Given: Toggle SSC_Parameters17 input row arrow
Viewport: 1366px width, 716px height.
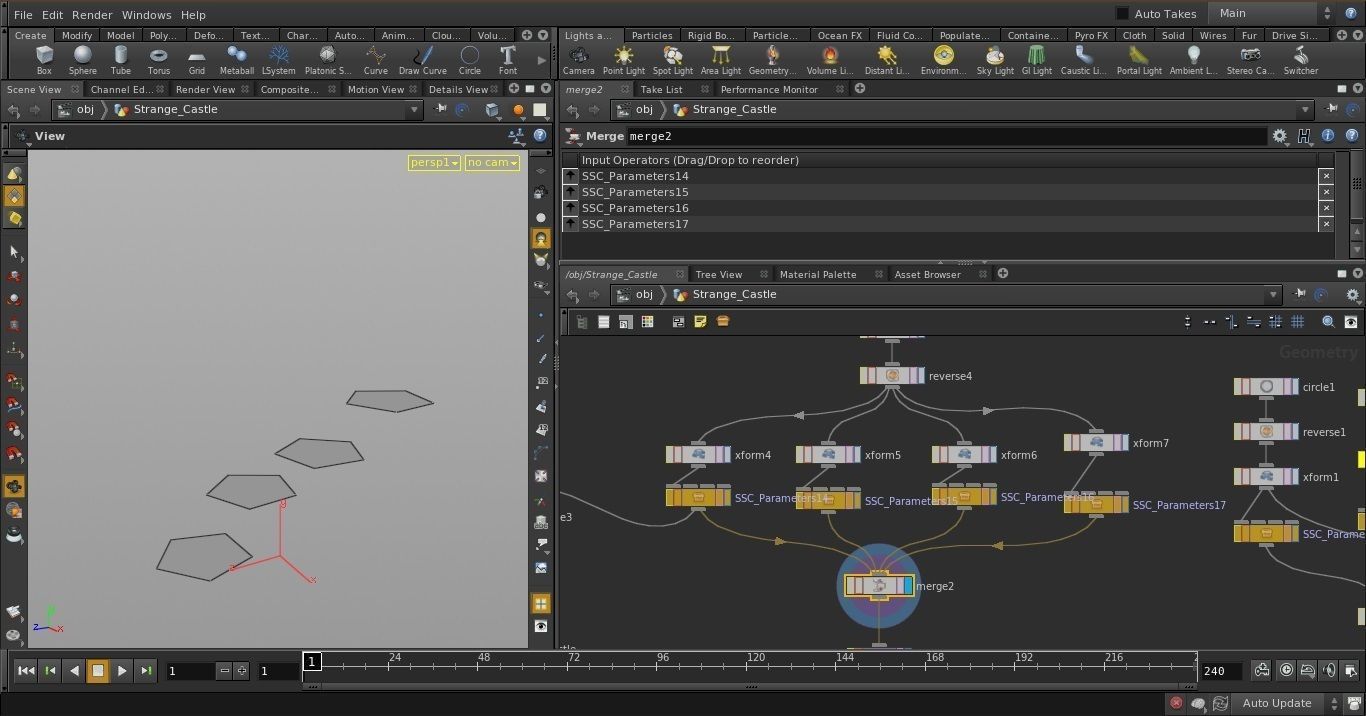Looking at the screenshot, I should [x=571, y=224].
